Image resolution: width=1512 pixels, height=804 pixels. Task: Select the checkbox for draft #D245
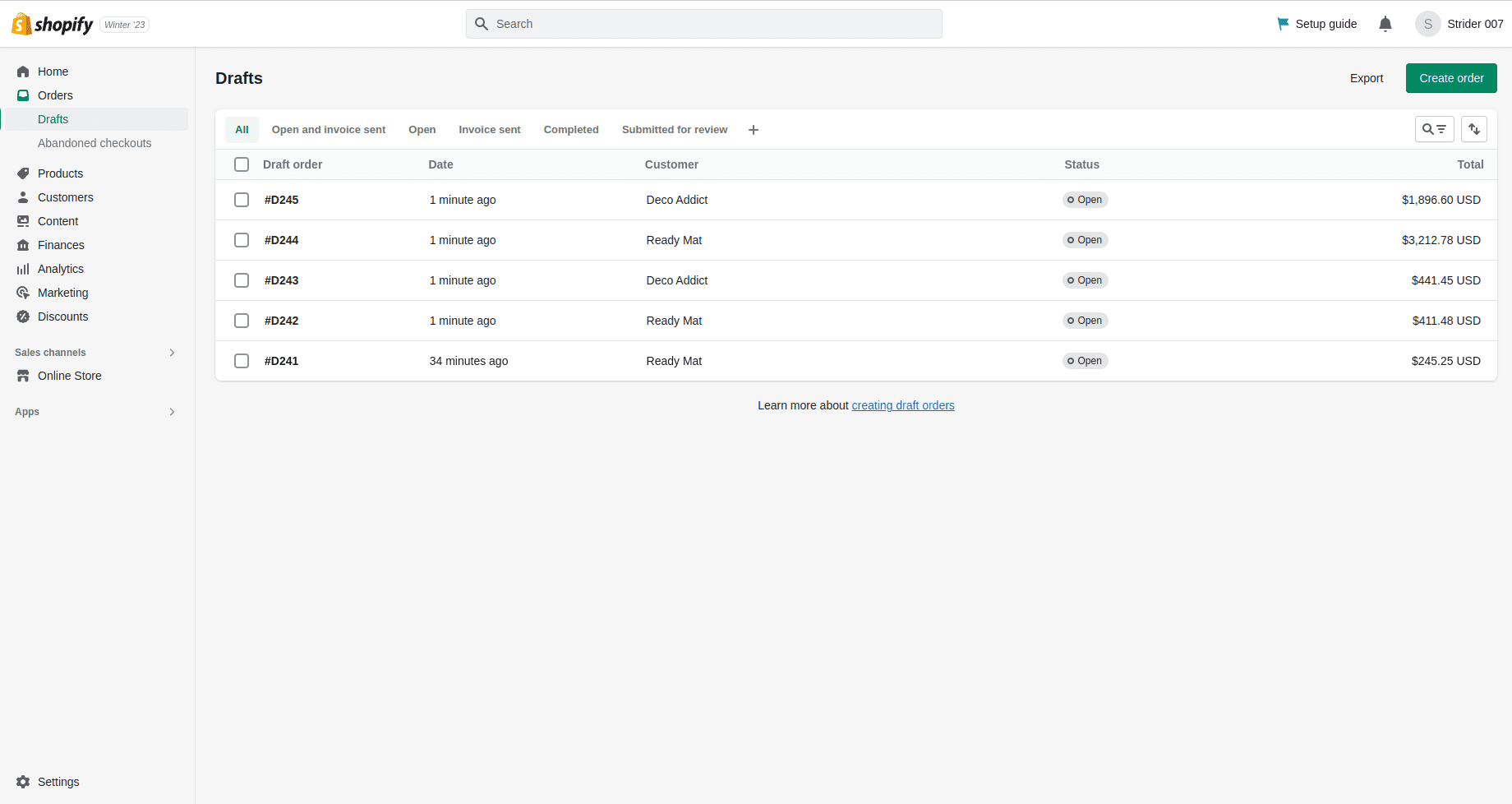click(242, 200)
